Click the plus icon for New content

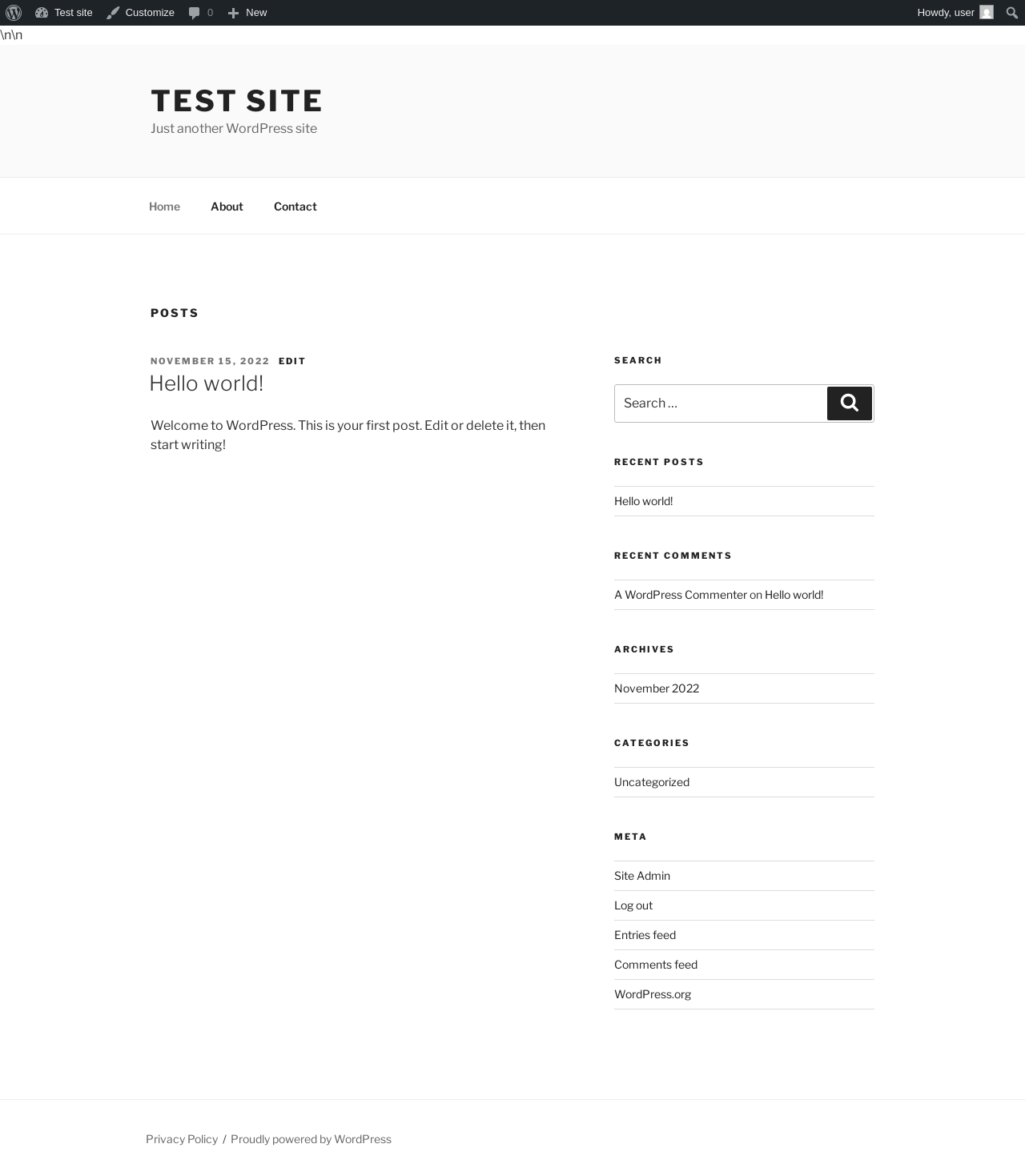coord(233,13)
